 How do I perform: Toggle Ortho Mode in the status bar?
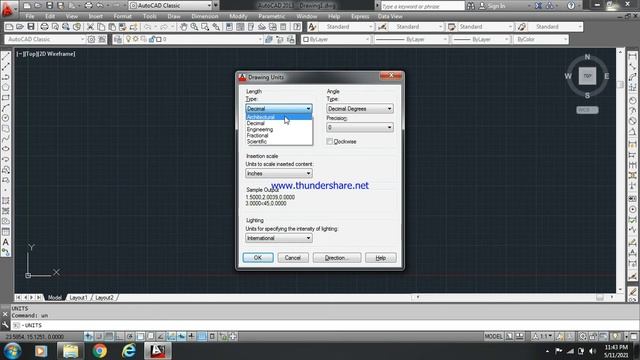tap(119, 336)
